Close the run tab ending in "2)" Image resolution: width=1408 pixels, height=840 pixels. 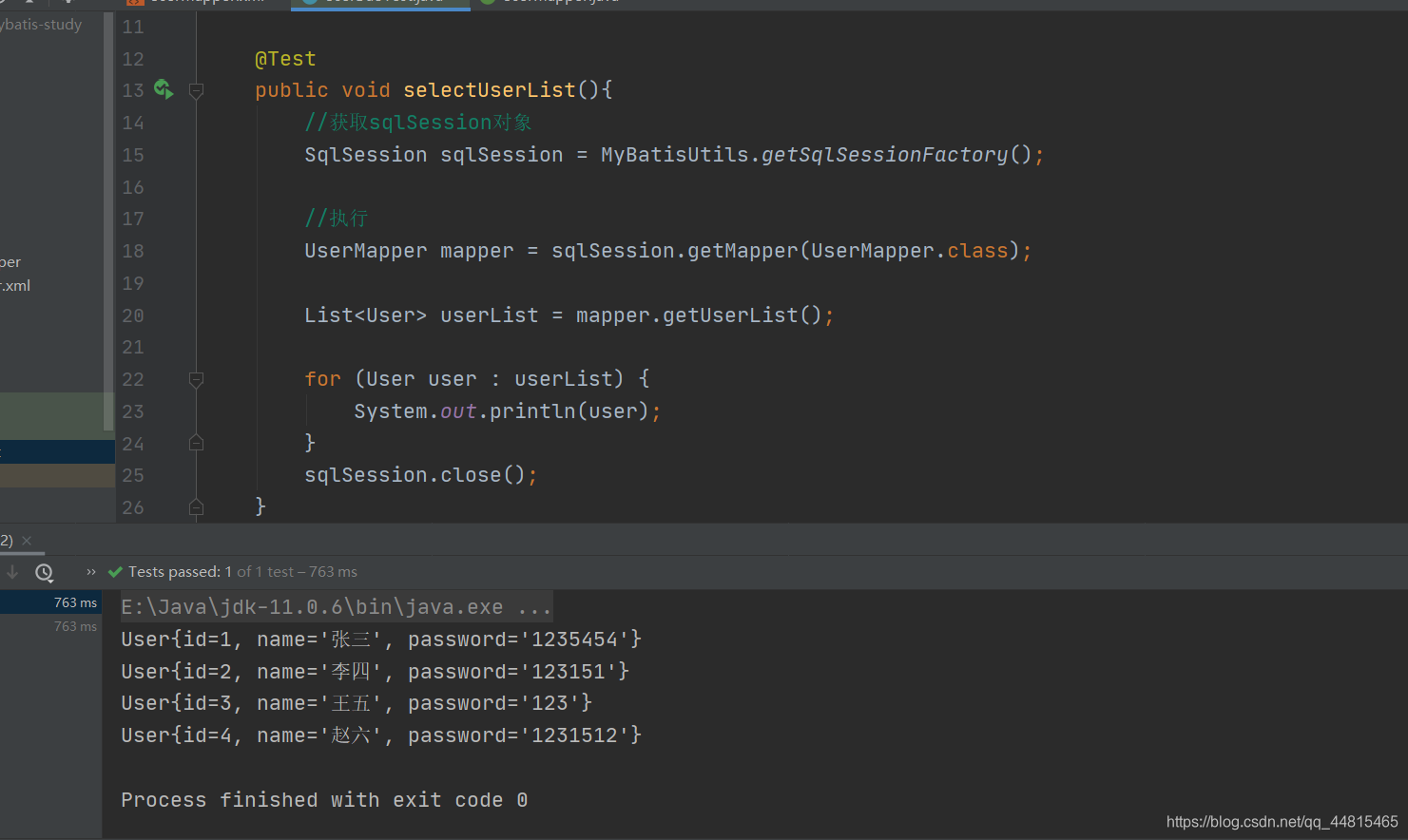[27, 541]
